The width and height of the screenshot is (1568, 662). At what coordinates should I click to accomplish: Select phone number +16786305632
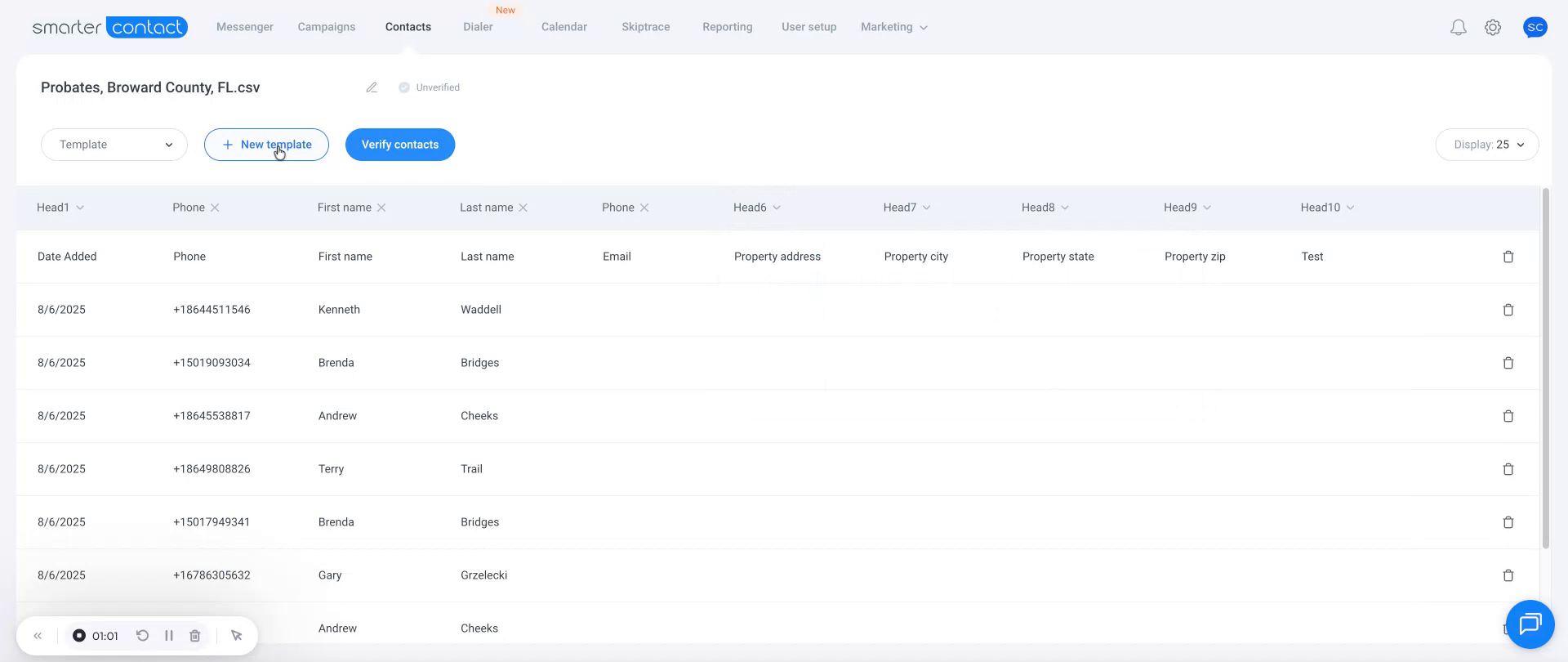coord(212,575)
